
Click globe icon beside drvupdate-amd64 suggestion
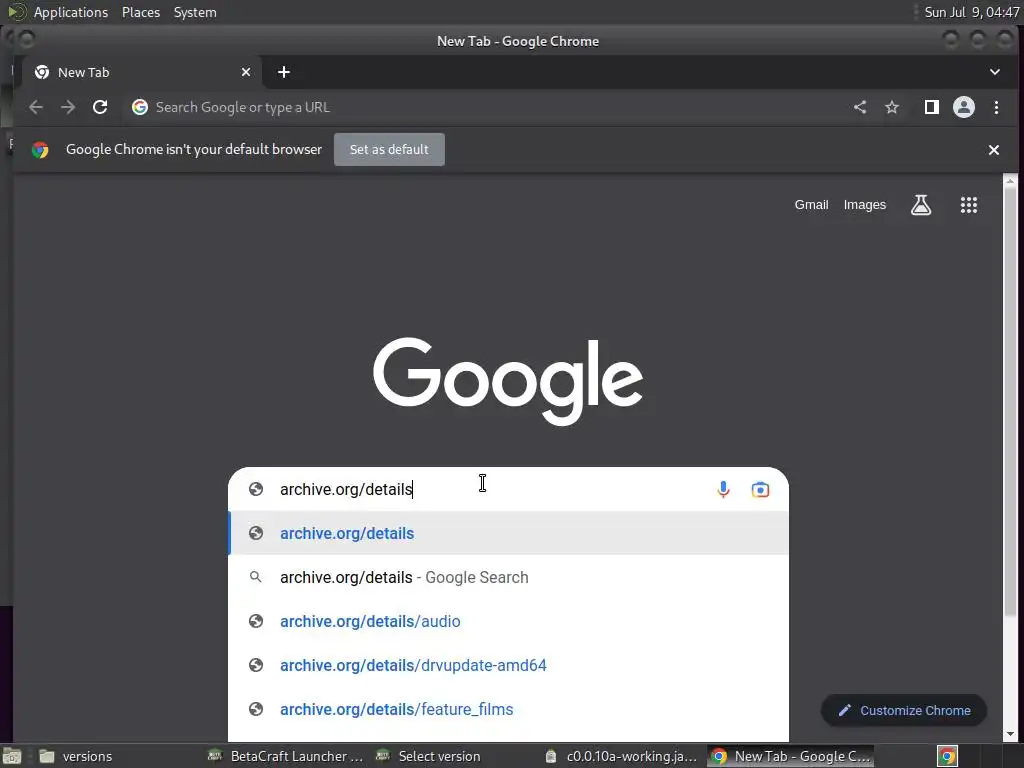coord(256,665)
